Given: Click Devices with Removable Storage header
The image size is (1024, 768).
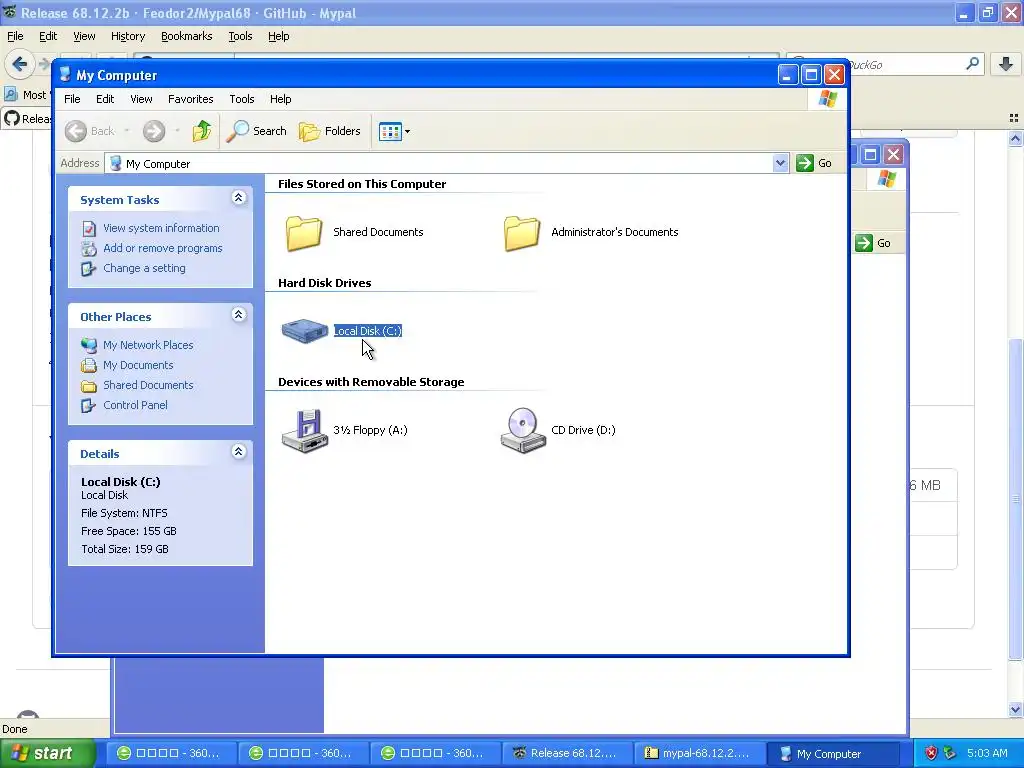Looking at the screenshot, I should 371,382.
